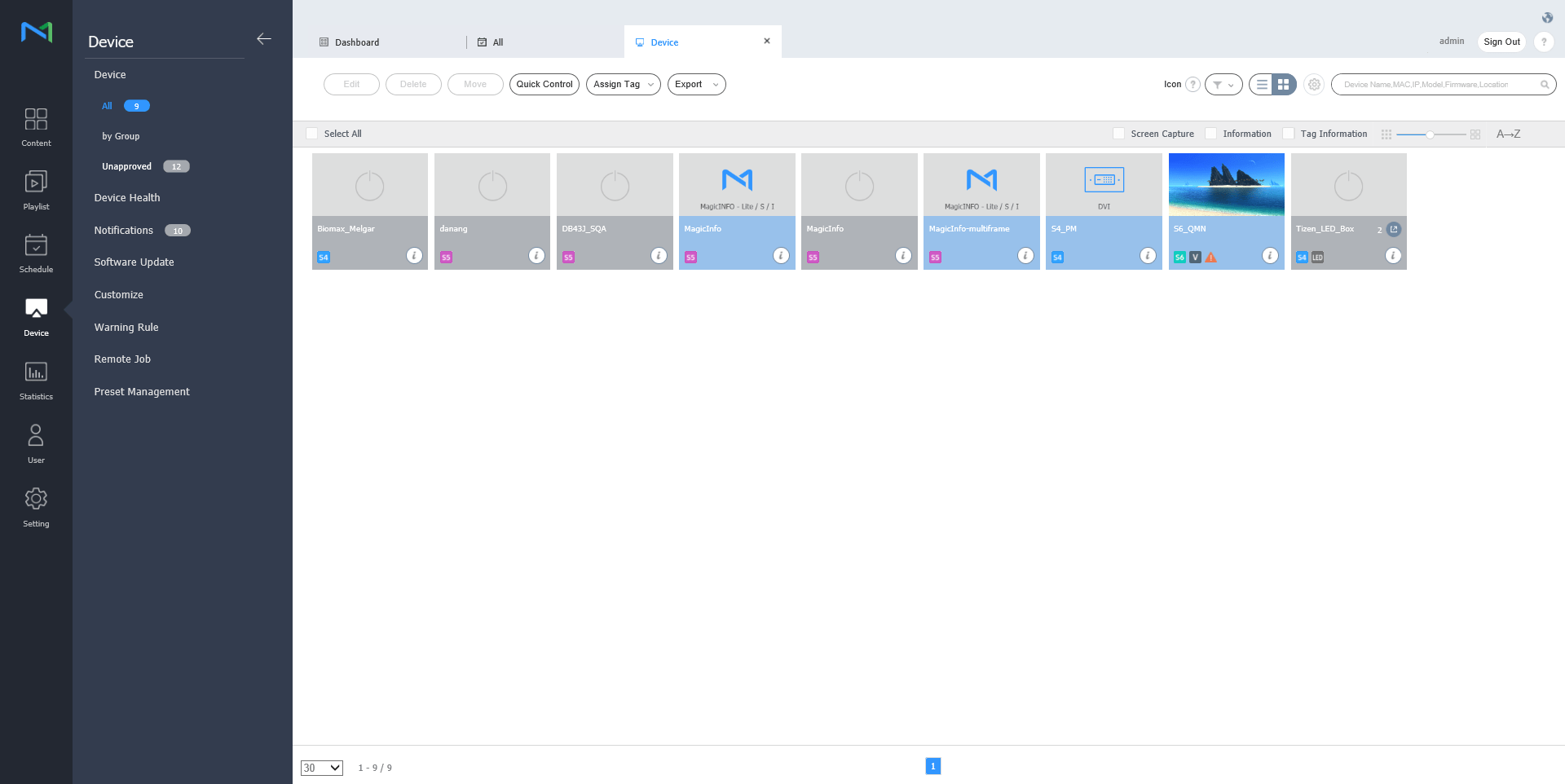Image resolution: width=1565 pixels, height=784 pixels.
Task: Select All devices in the Device menu
Action: pyautogui.click(x=107, y=106)
